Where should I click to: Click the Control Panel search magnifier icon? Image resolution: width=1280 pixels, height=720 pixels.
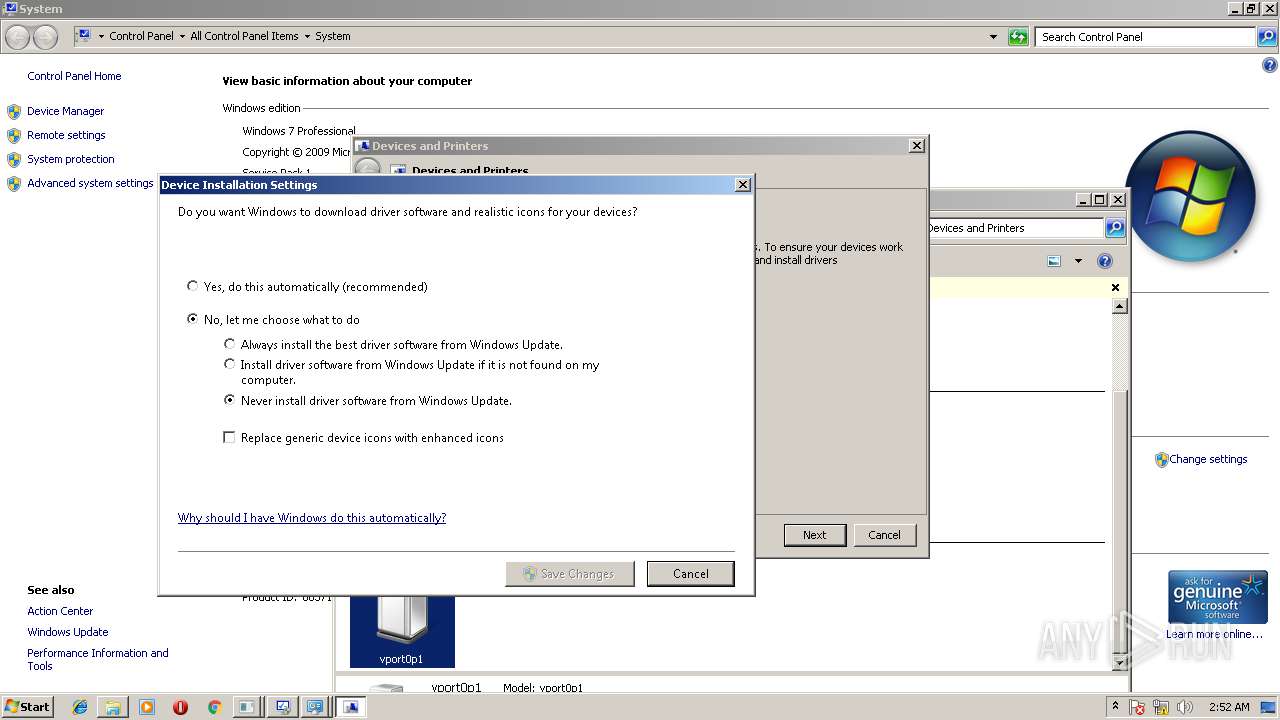coord(1267,37)
